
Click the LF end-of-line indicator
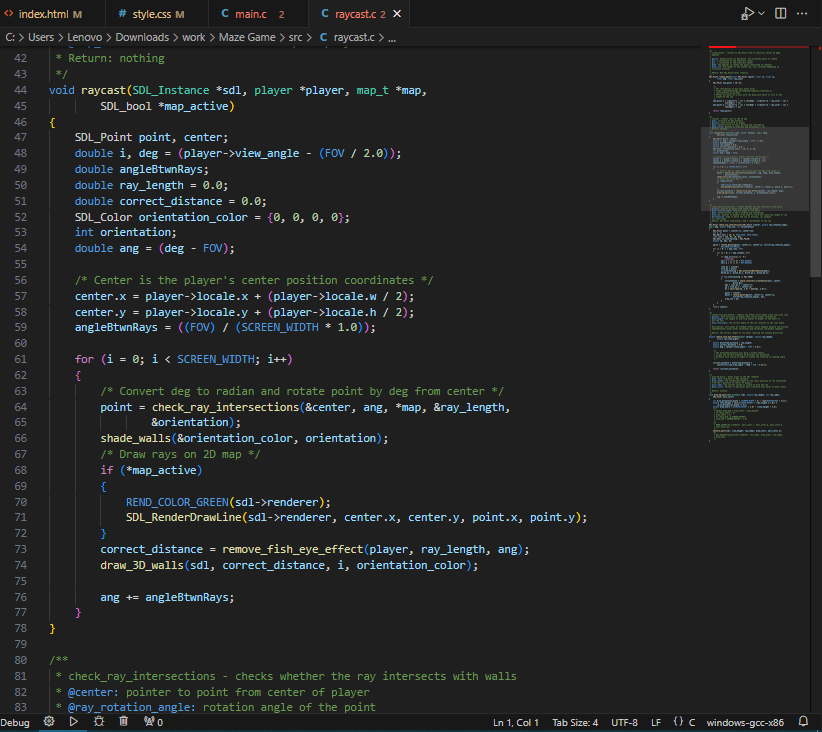point(656,722)
